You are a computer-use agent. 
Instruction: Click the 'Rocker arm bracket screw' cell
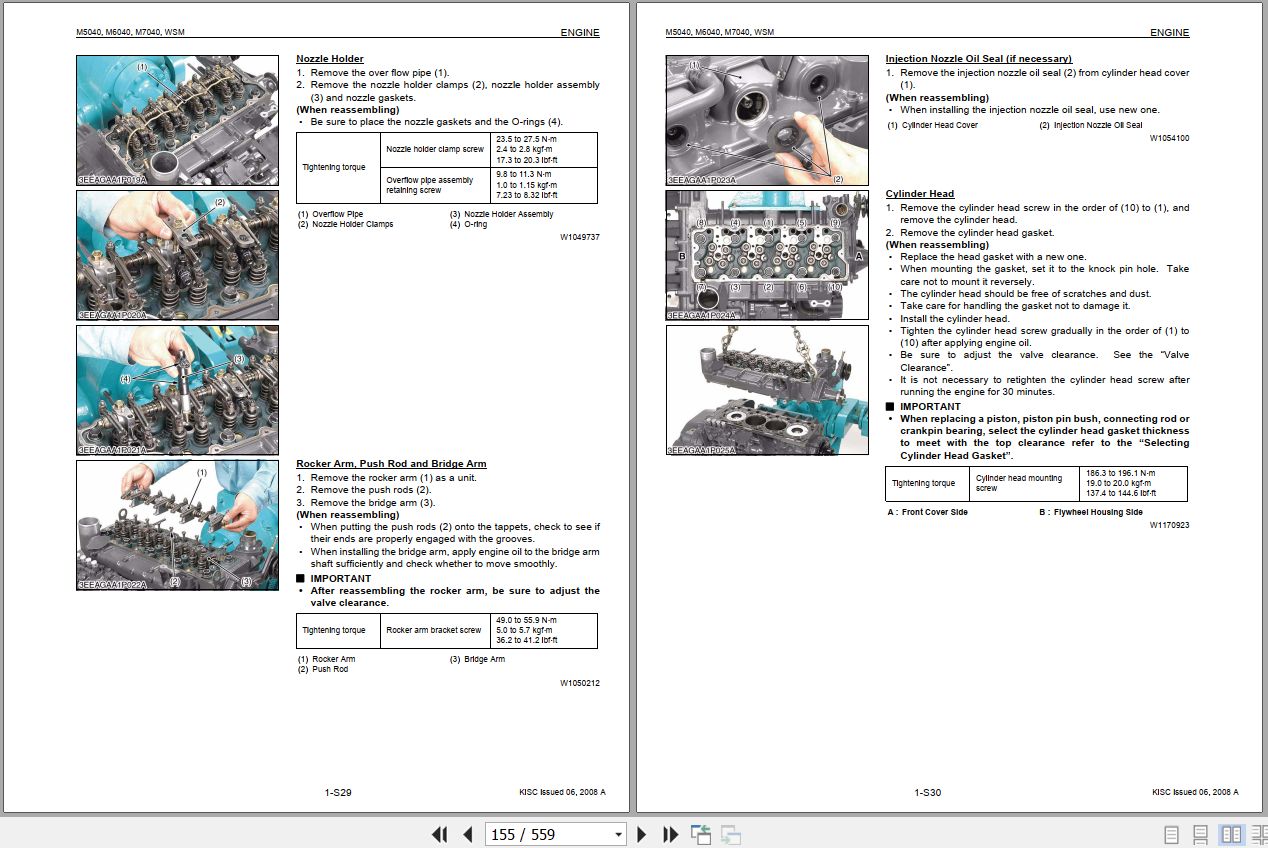[x=434, y=631]
